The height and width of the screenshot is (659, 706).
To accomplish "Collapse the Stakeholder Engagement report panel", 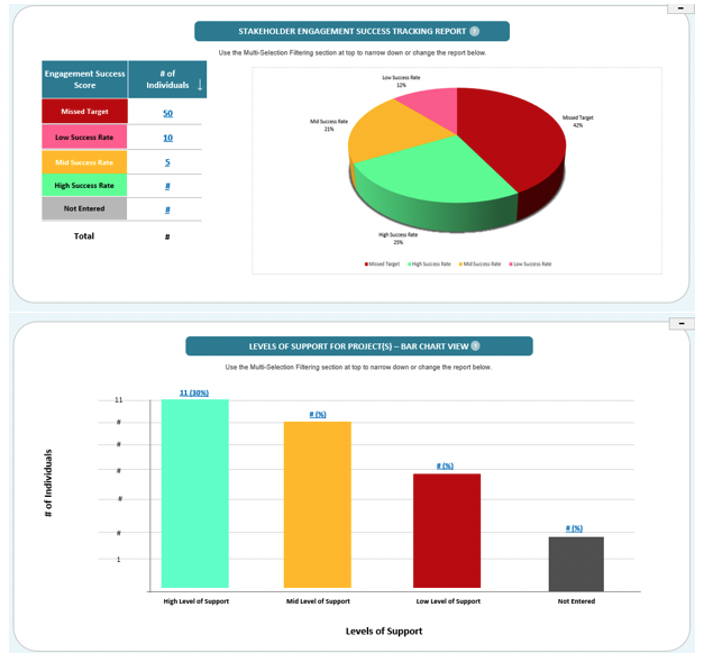I will (x=680, y=8).
